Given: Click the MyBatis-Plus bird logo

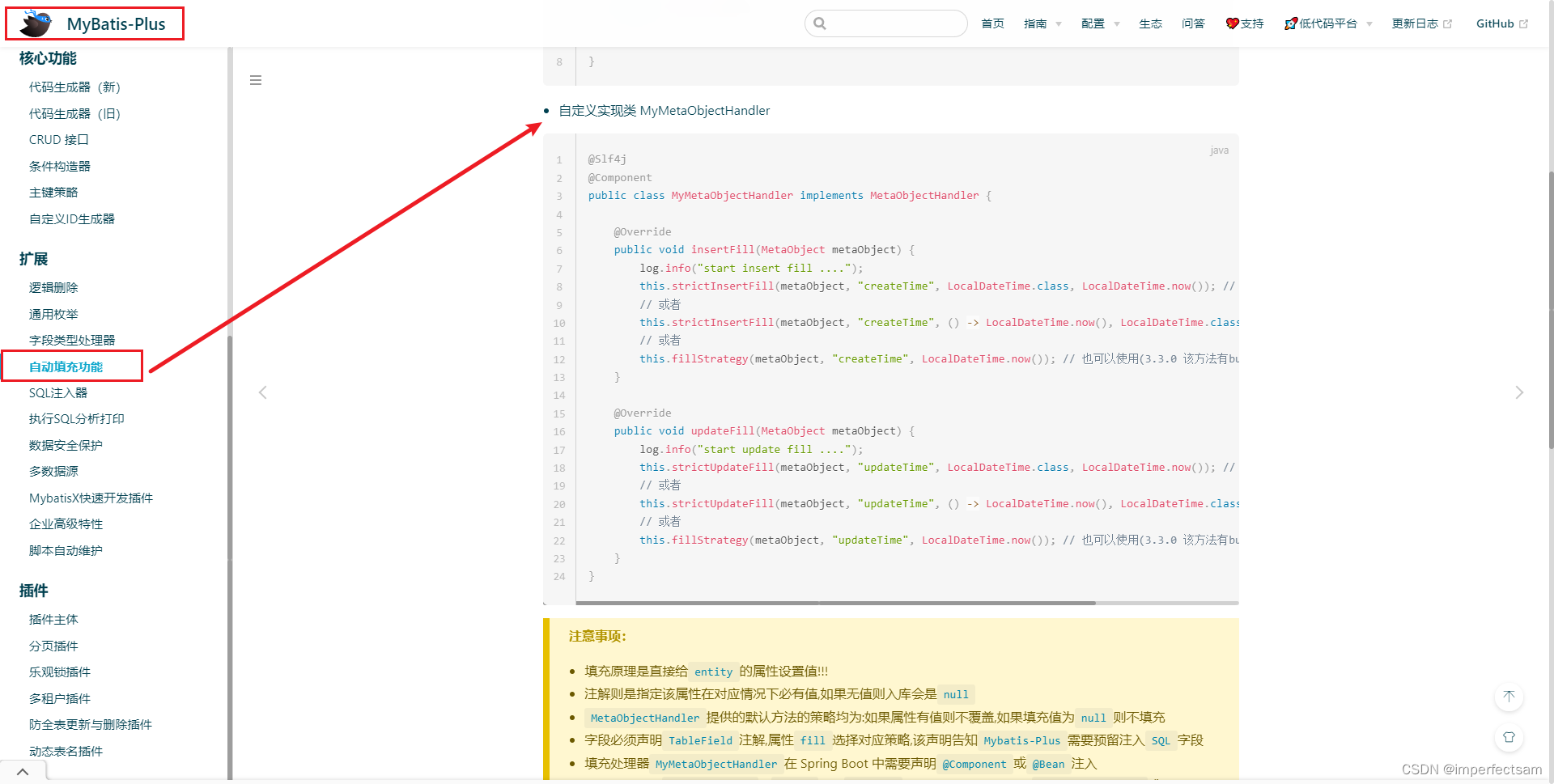Looking at the screenshot, I should [36, 23].
